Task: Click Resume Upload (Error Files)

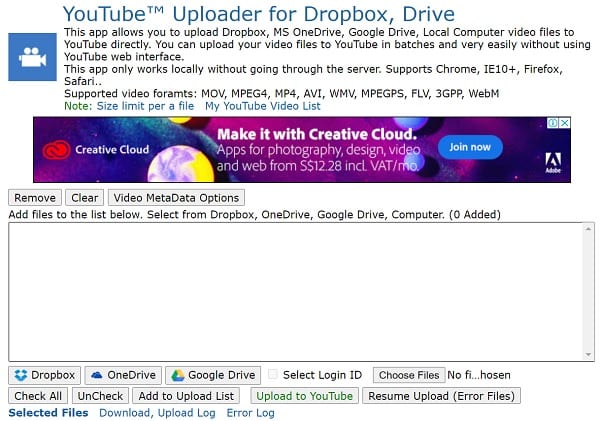Action: tap(441, 396)
